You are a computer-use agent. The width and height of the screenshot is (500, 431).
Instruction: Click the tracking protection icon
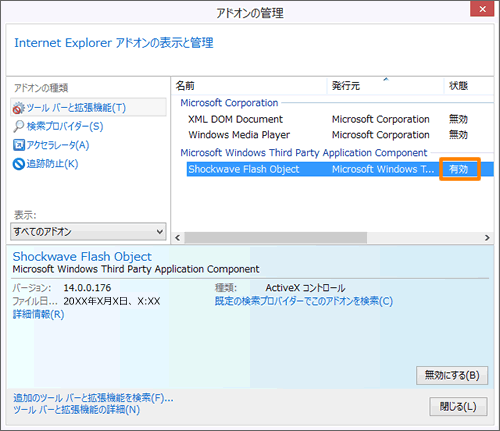(x=19, y=164)
